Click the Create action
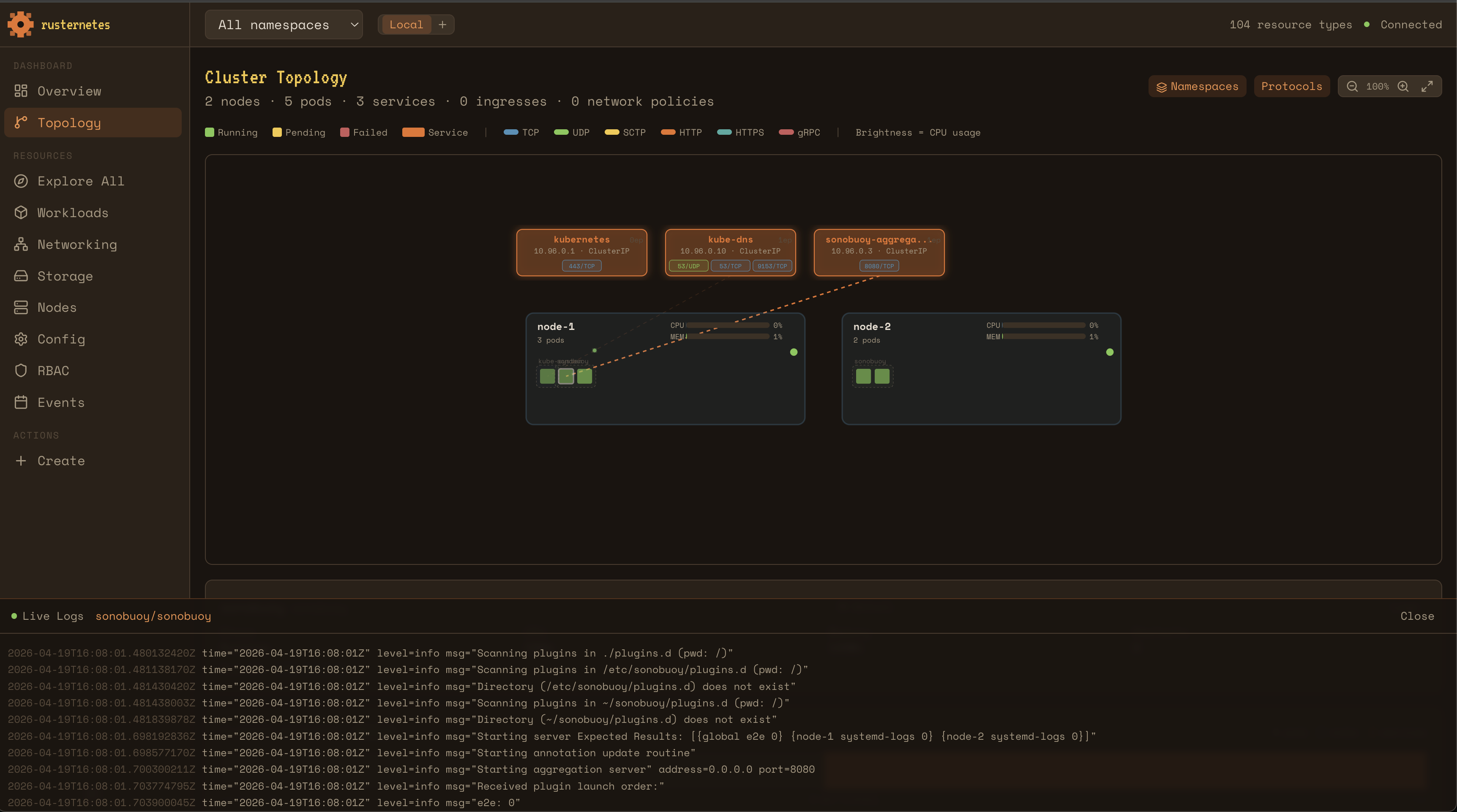Viewport: 1457px width, 812px height. pos(60,461)
